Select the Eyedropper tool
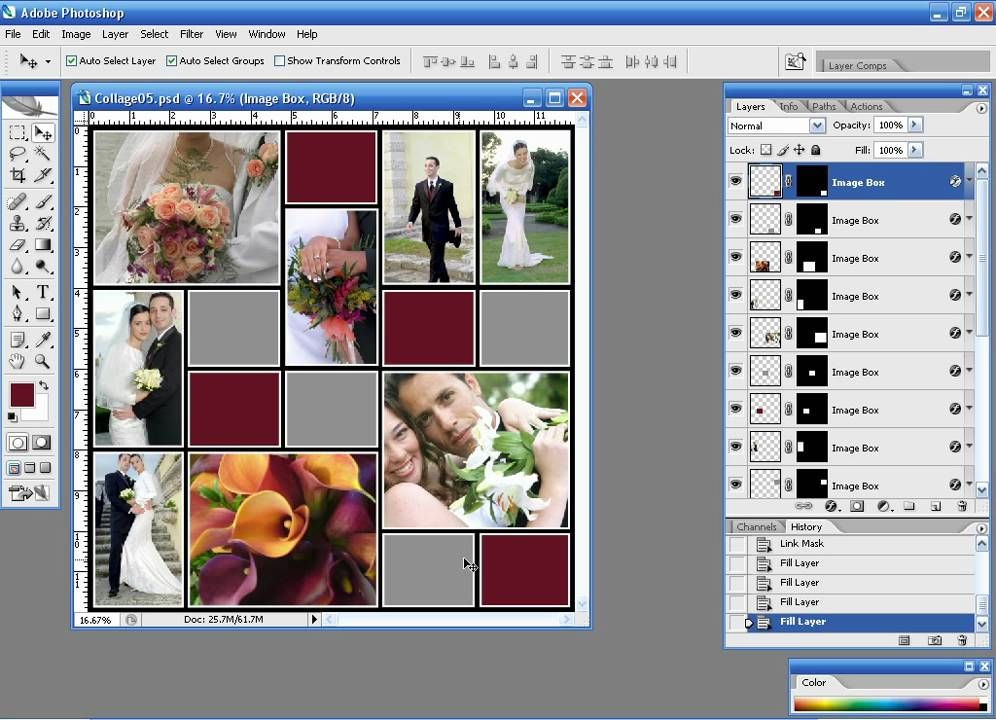The image size is (996, 720). [43, 339]
